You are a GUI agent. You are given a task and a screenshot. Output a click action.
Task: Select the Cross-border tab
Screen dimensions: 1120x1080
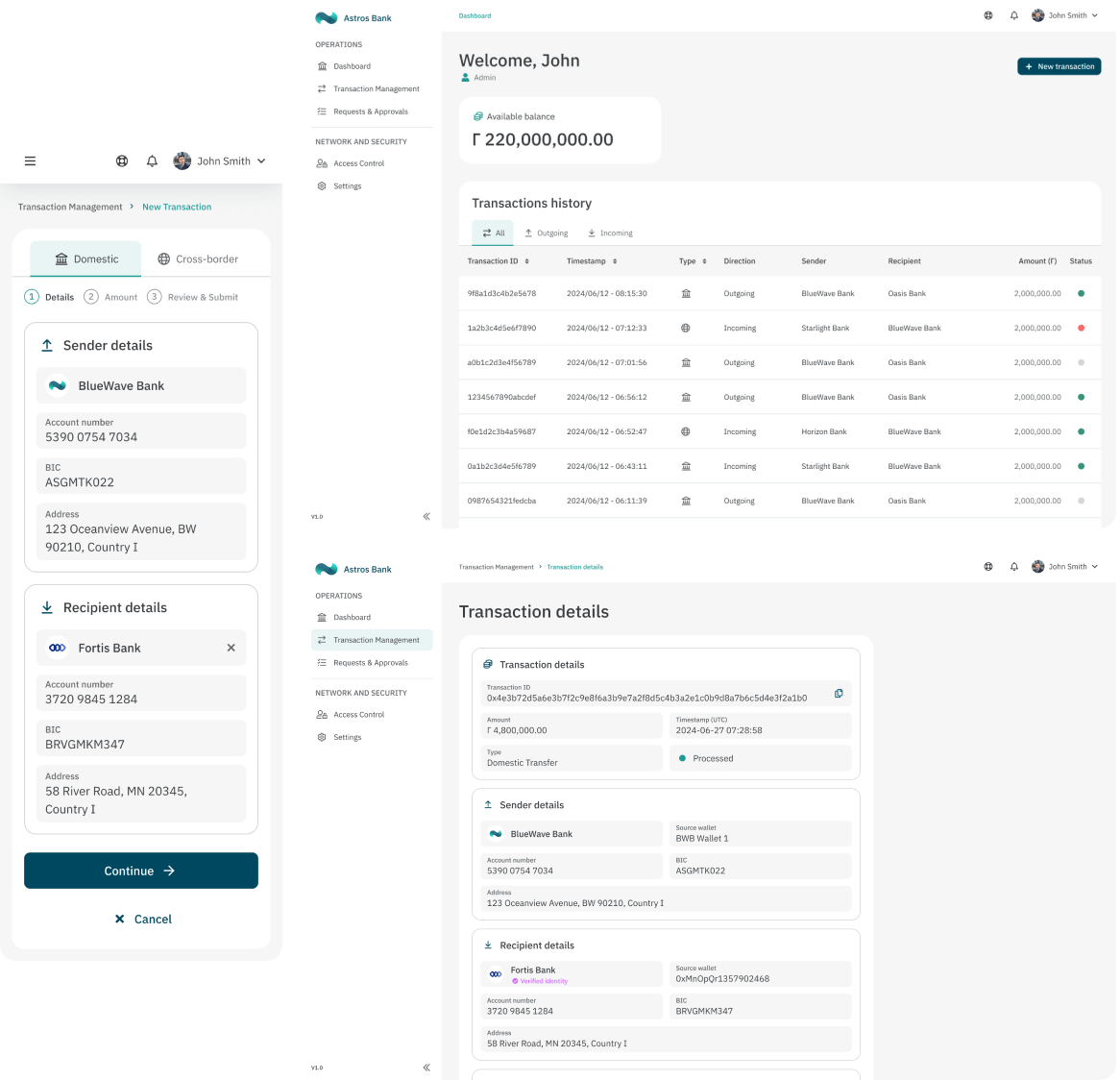tap(198, 259)
